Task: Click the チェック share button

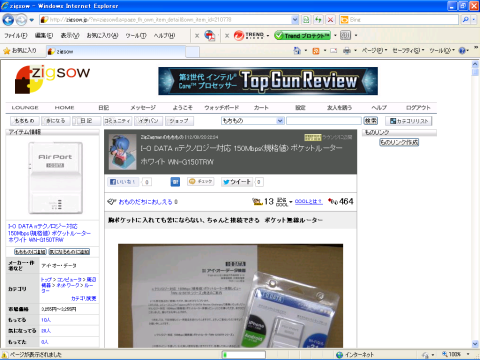Action: [201, 181]
